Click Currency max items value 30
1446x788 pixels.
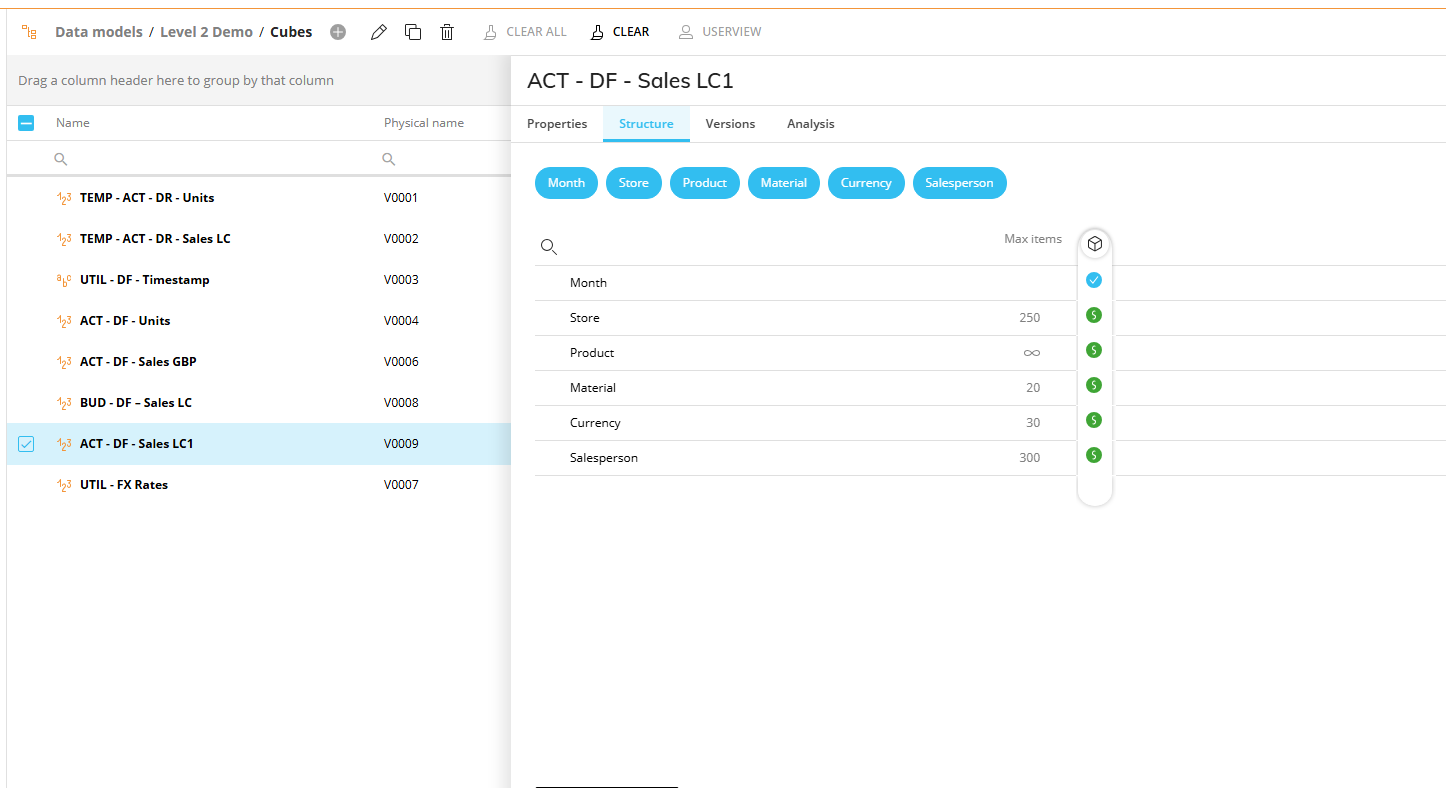tap(1033, 423)
